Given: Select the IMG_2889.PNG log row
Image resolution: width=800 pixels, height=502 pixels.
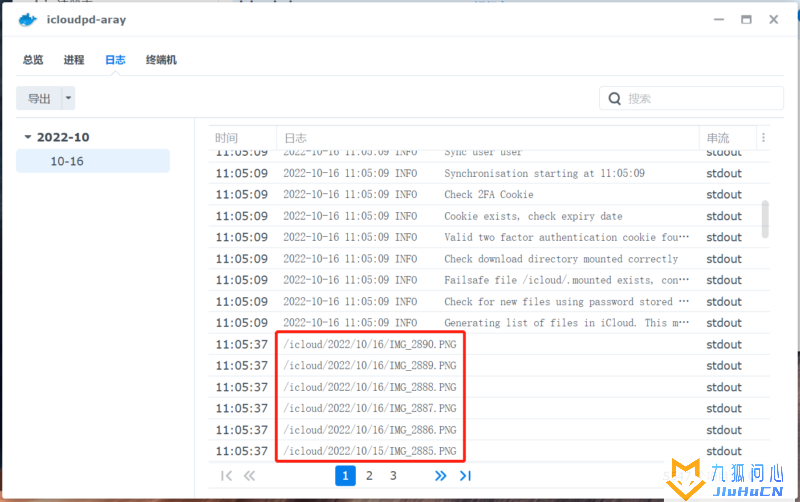Looking at the screenshot, I should (x=489, y=366).
